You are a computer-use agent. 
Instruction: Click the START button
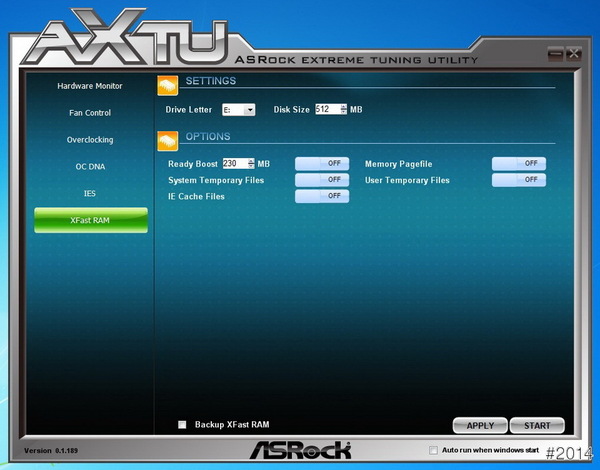[537, 425]
